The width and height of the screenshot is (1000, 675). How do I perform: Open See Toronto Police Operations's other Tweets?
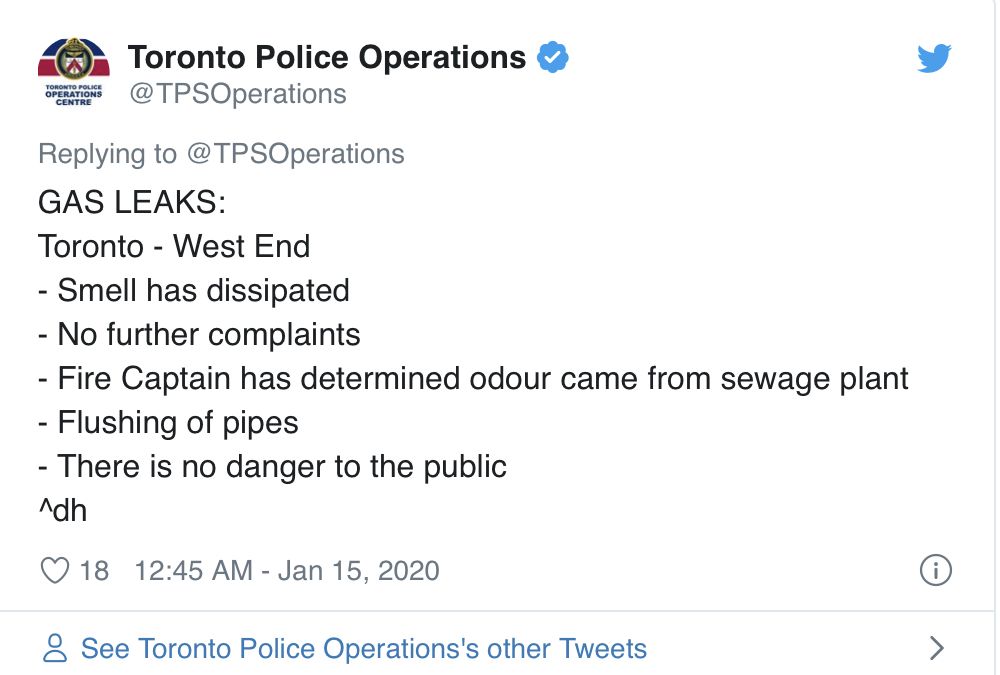(x=364, y=648)
